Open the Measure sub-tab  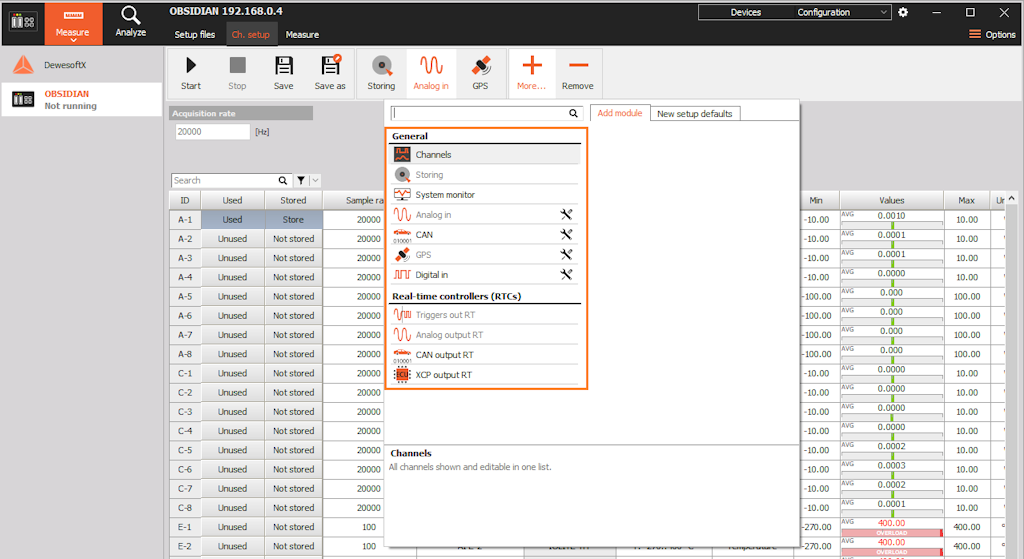click(302, 35)
